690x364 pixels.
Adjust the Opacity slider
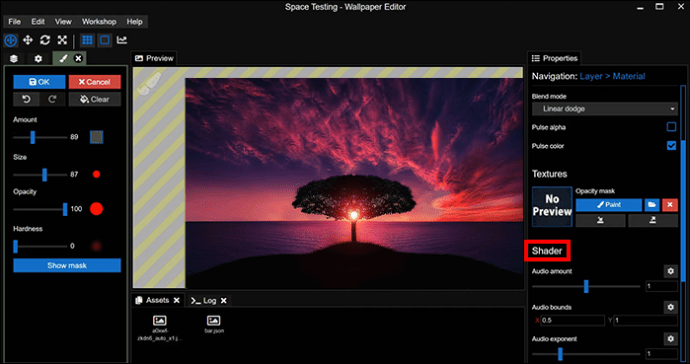click(x=40, y=209)
